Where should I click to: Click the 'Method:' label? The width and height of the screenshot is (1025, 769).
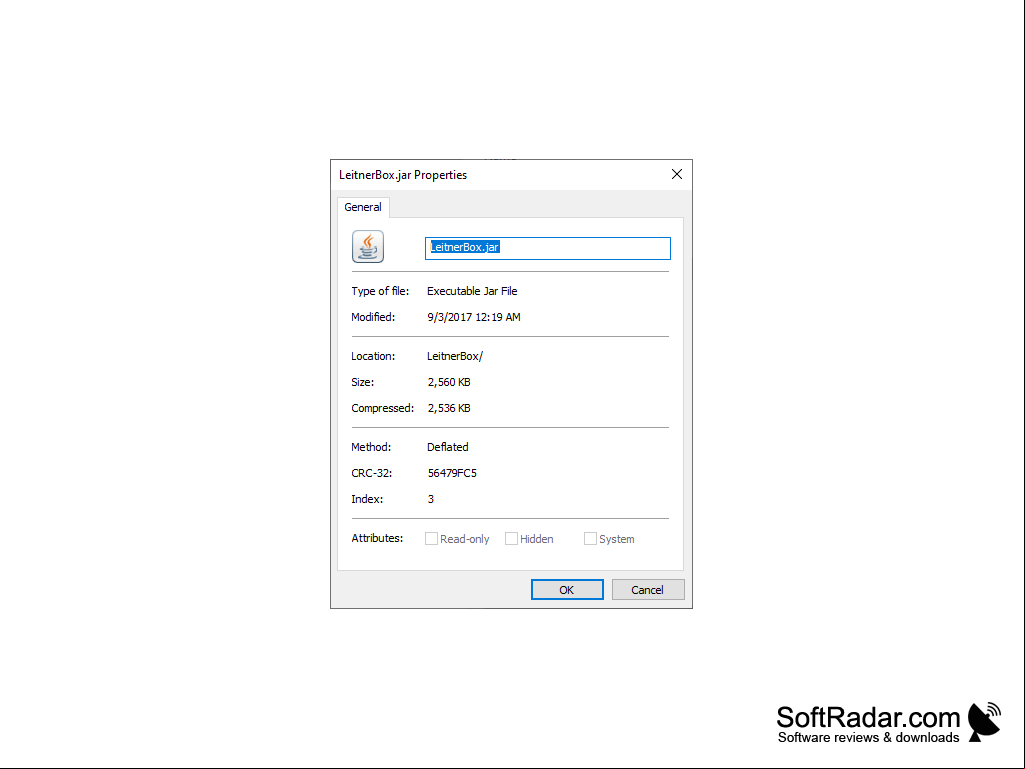tap(371, 447)
